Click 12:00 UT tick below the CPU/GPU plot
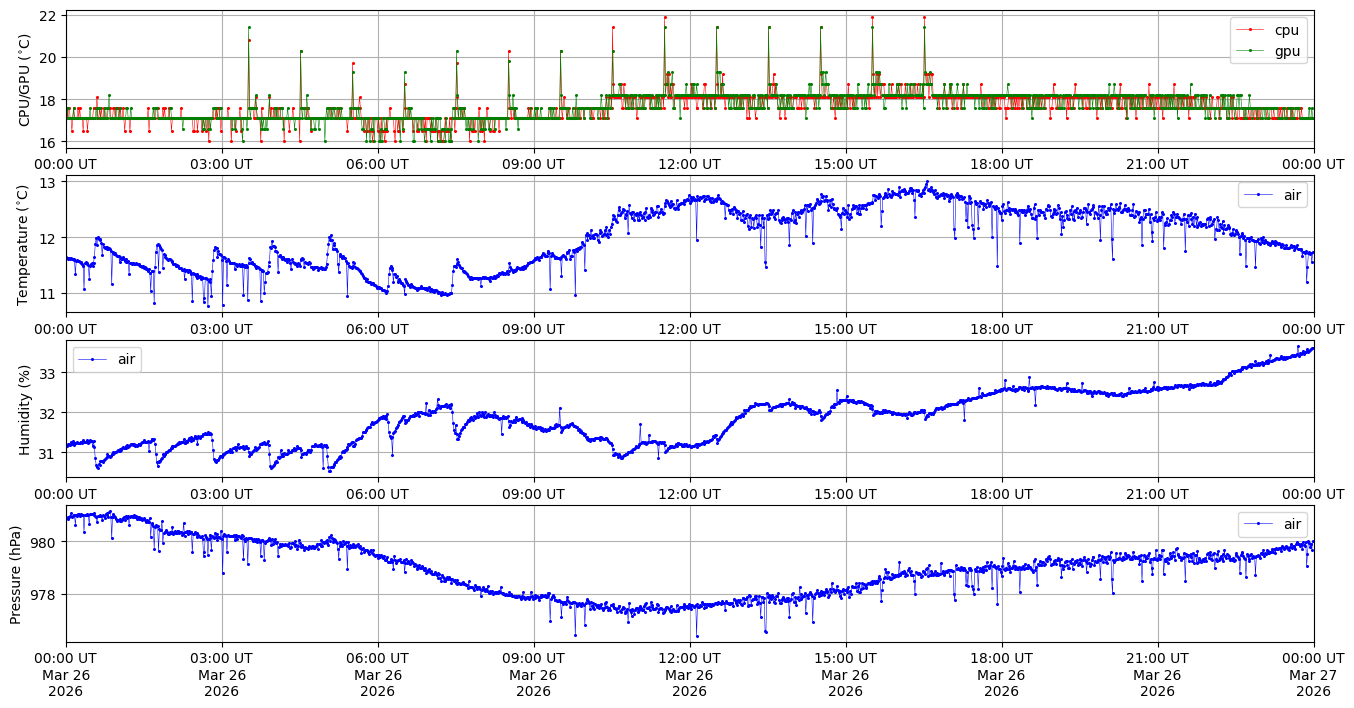The height and width of the screenshot is (708, 1354). 689,164
